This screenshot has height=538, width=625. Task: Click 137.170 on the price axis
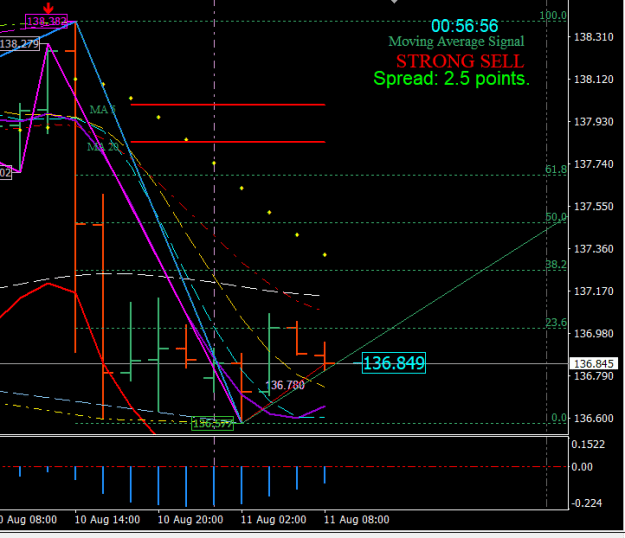point(593,291)
